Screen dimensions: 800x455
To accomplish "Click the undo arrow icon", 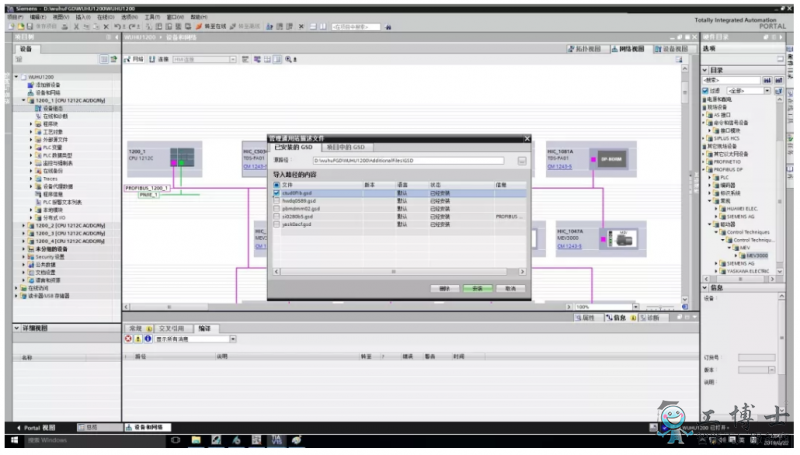I will (118, 27).
